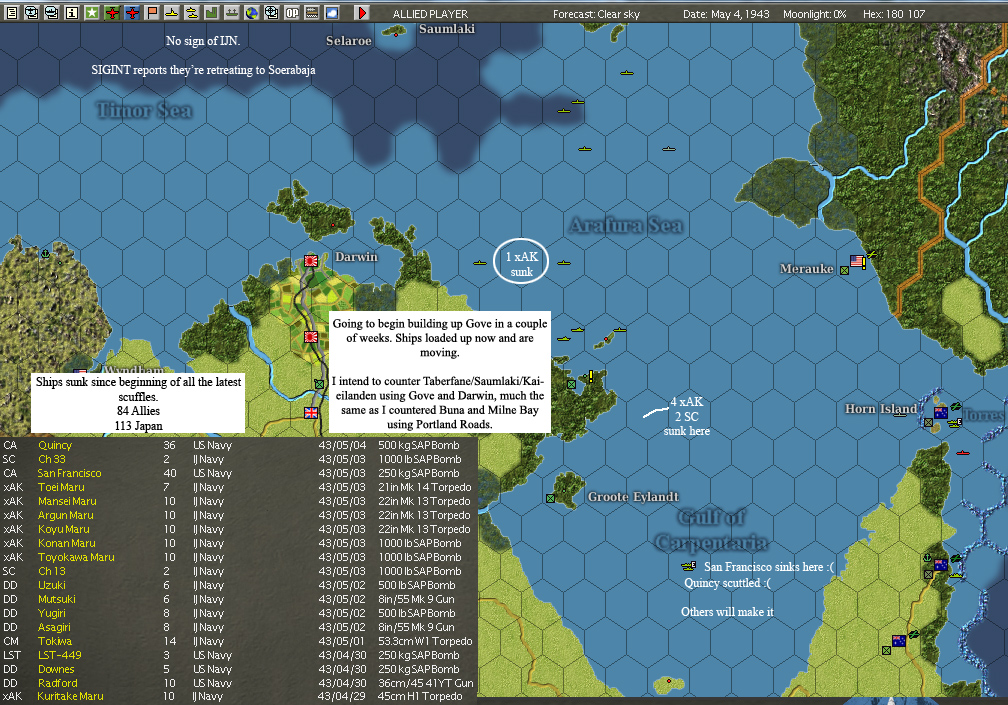Viewport: 1008px width, 705px height.
Task: Click the red play end-turn arrow
Action: (x=362, y=12)
